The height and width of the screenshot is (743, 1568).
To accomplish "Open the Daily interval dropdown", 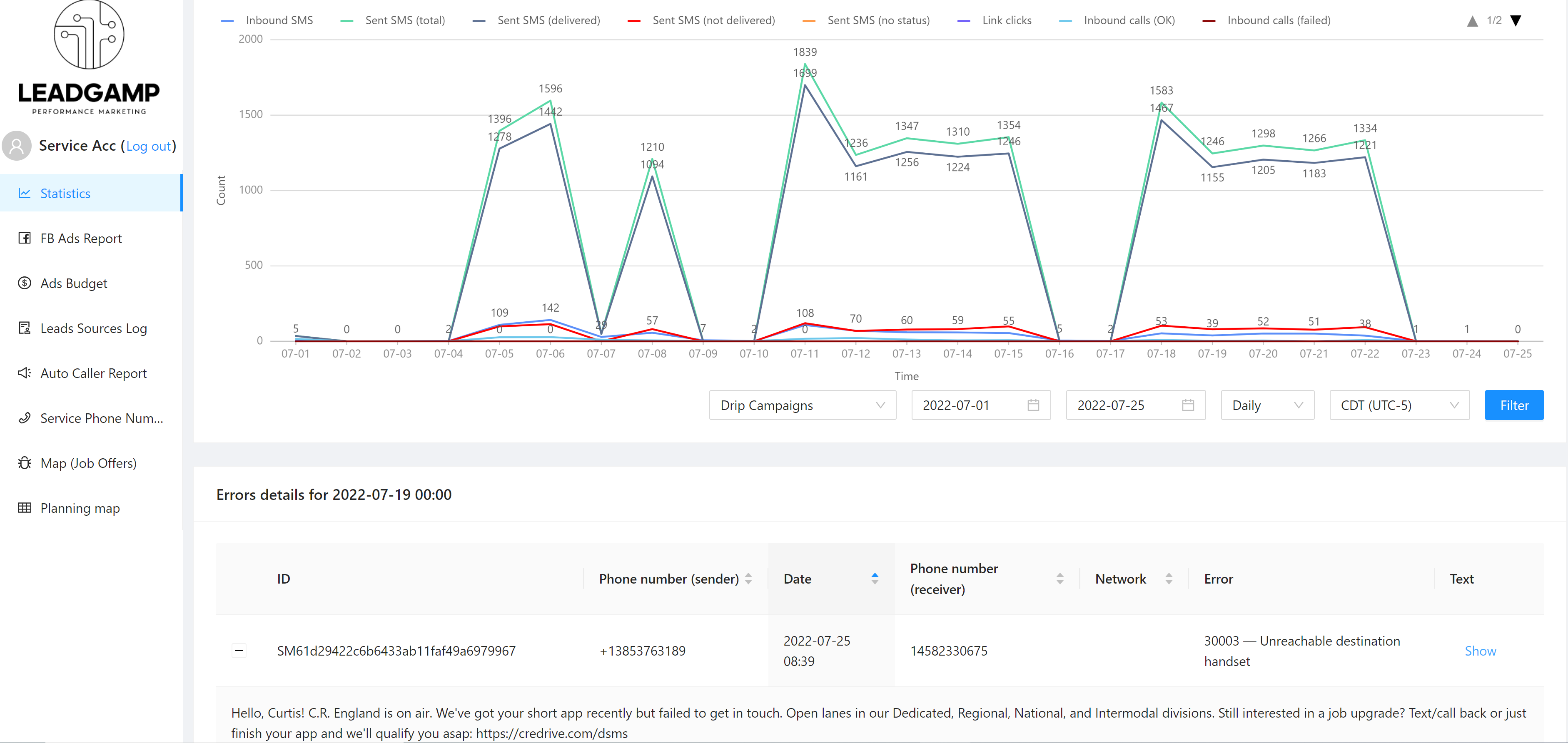I will pos(1267,406).
